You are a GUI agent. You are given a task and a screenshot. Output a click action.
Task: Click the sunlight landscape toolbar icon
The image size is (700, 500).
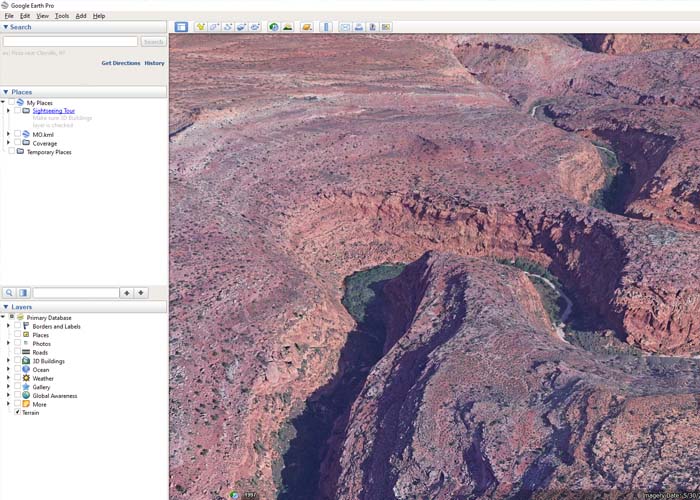[288, 27]
